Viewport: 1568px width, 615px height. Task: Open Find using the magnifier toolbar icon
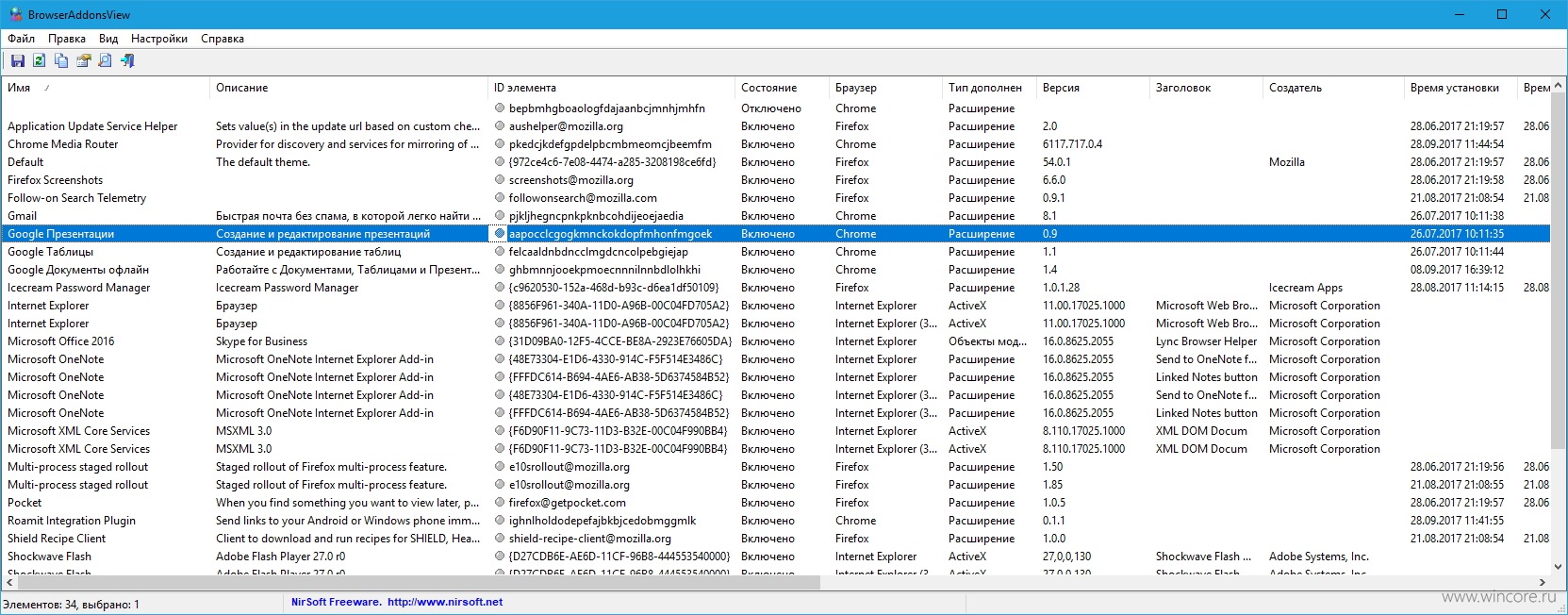(106, 61)
